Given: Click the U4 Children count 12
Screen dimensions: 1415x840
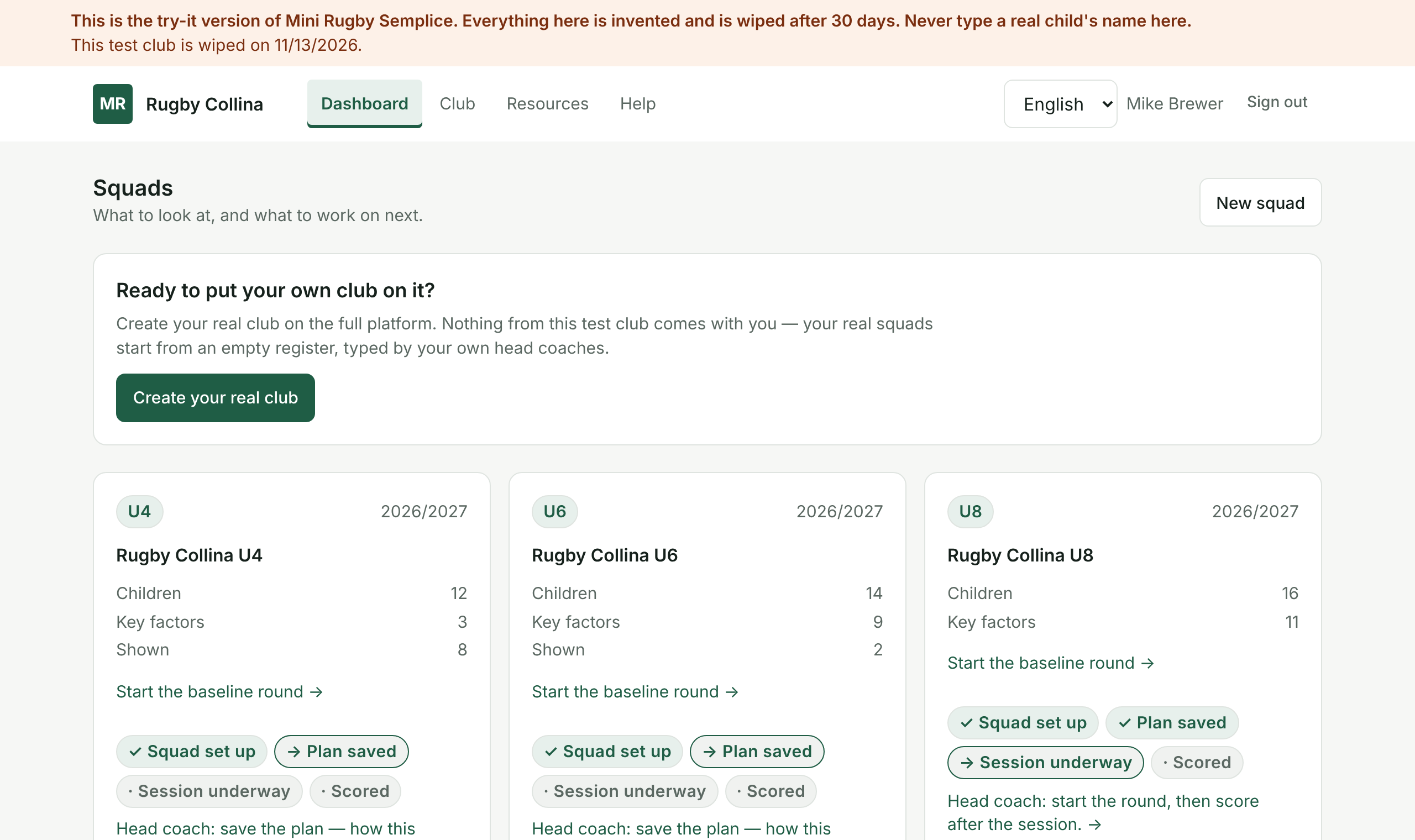Looking at the screenshot, I should 458,592.
